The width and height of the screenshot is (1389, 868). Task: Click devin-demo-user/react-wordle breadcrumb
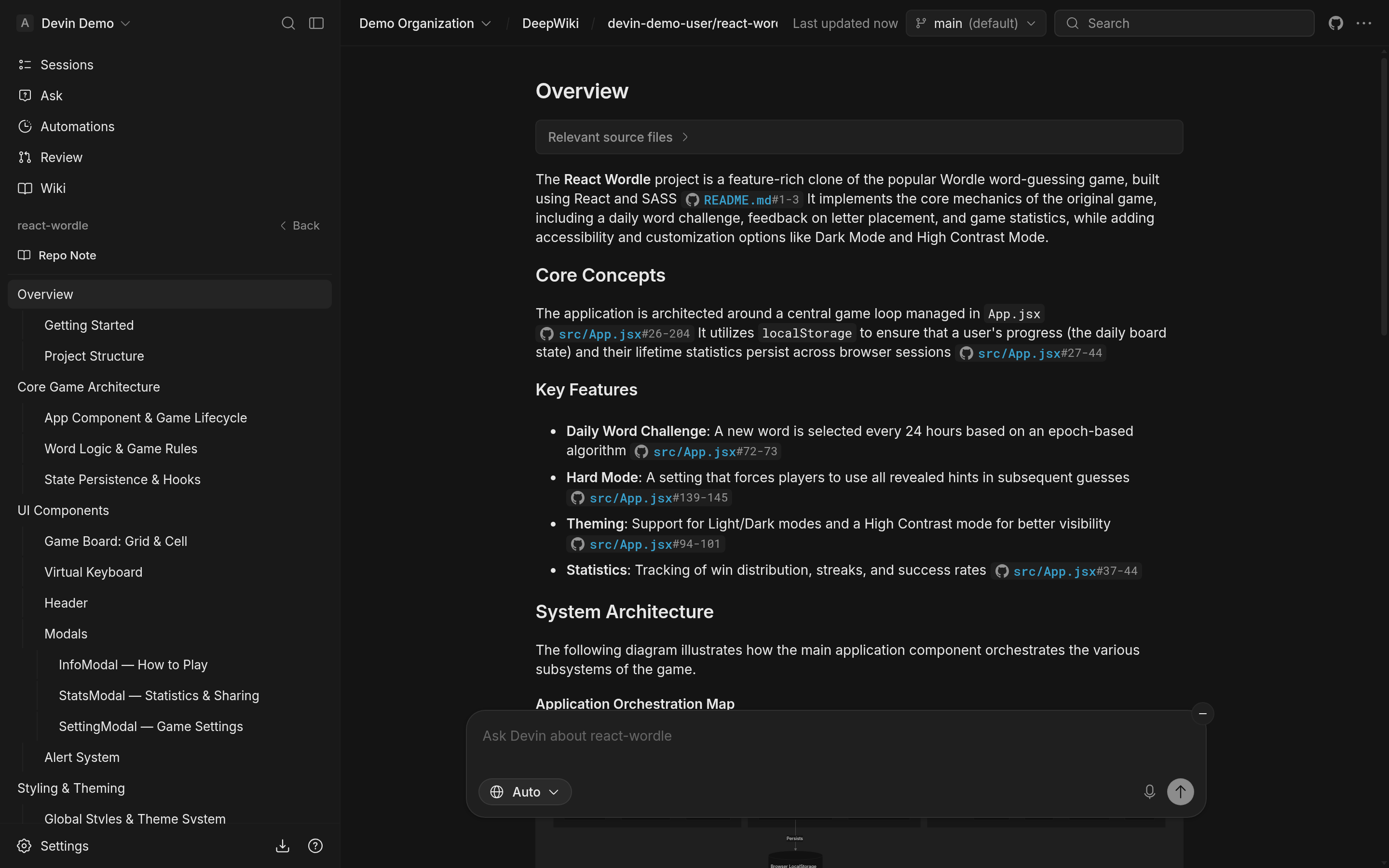[x=692, y=23]
